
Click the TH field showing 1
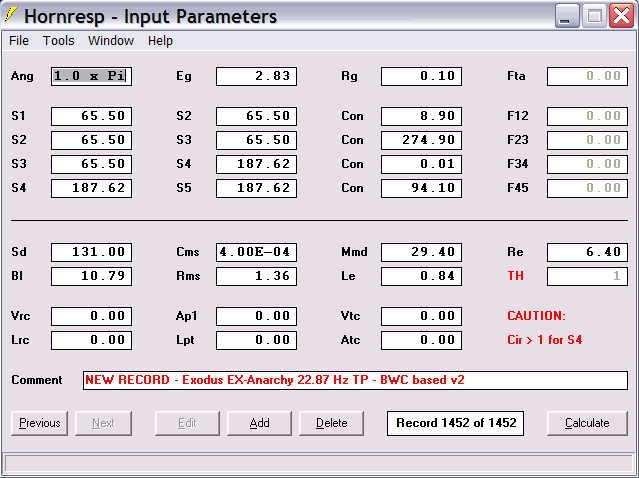[x=587, y=276]
